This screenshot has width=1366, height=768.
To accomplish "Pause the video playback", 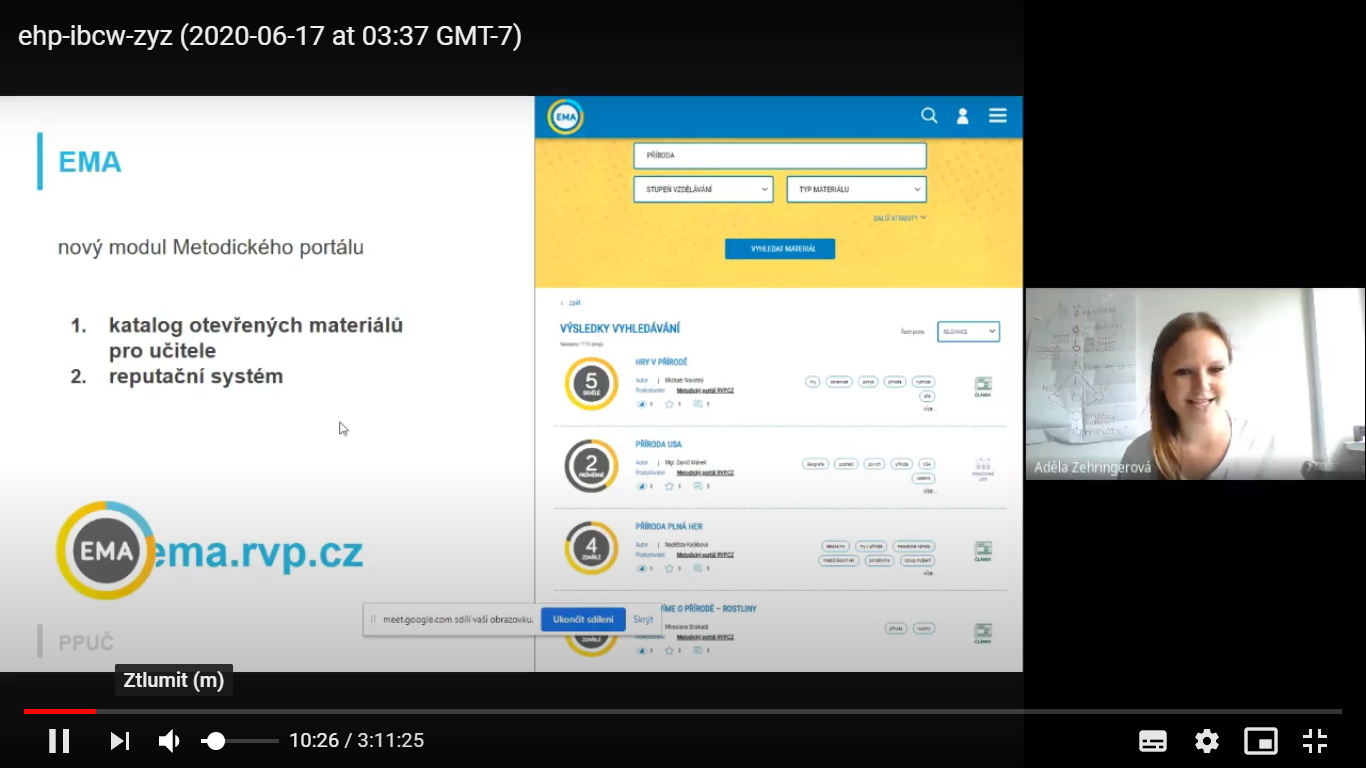I will tap(59, 741).
